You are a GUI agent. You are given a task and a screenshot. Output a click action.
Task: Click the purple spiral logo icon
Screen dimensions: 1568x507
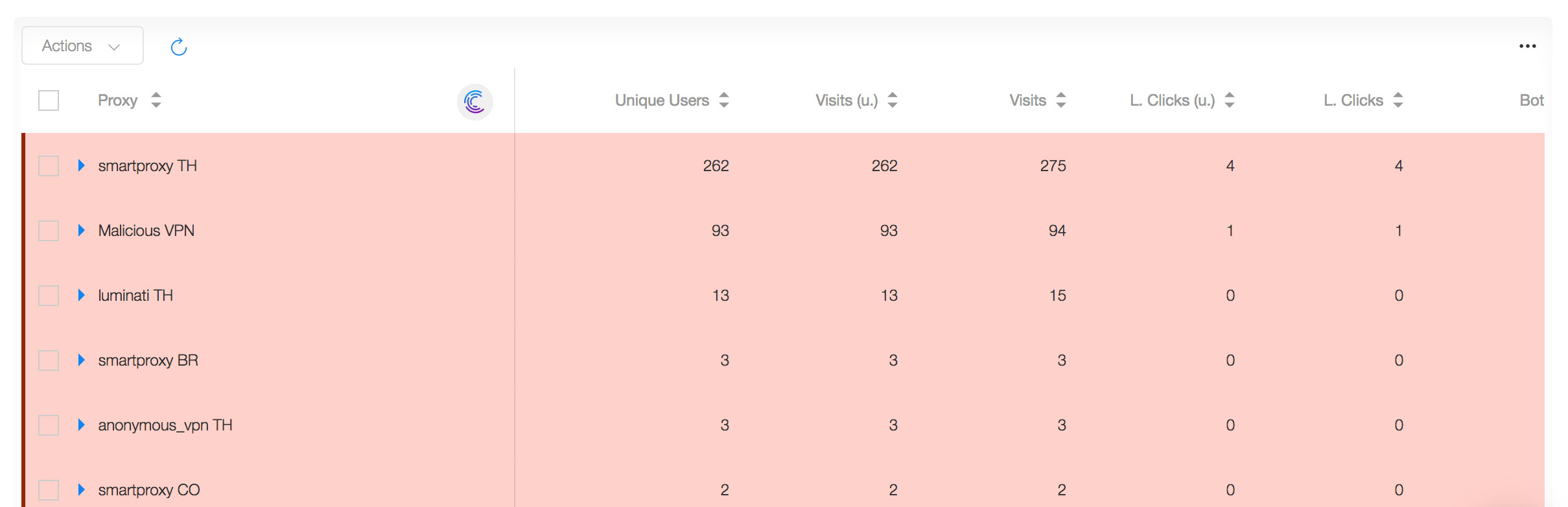coord(475,102)
